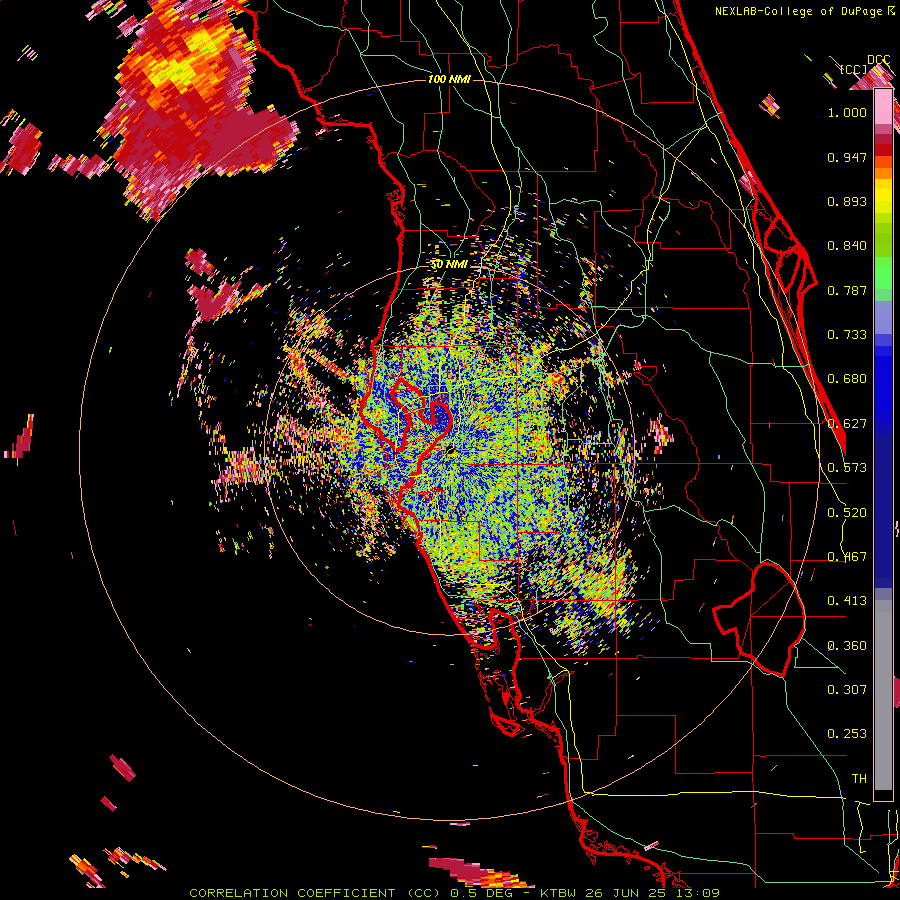Pick the pink segment at color bar top
Image resolution: width=900 pixels, height=900 pixels.
883,107
